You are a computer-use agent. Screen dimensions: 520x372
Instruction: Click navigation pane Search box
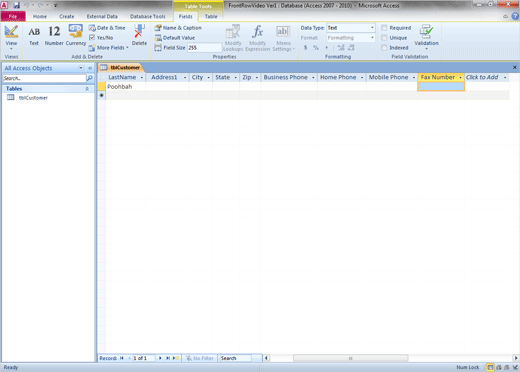[x=44, y=78]
